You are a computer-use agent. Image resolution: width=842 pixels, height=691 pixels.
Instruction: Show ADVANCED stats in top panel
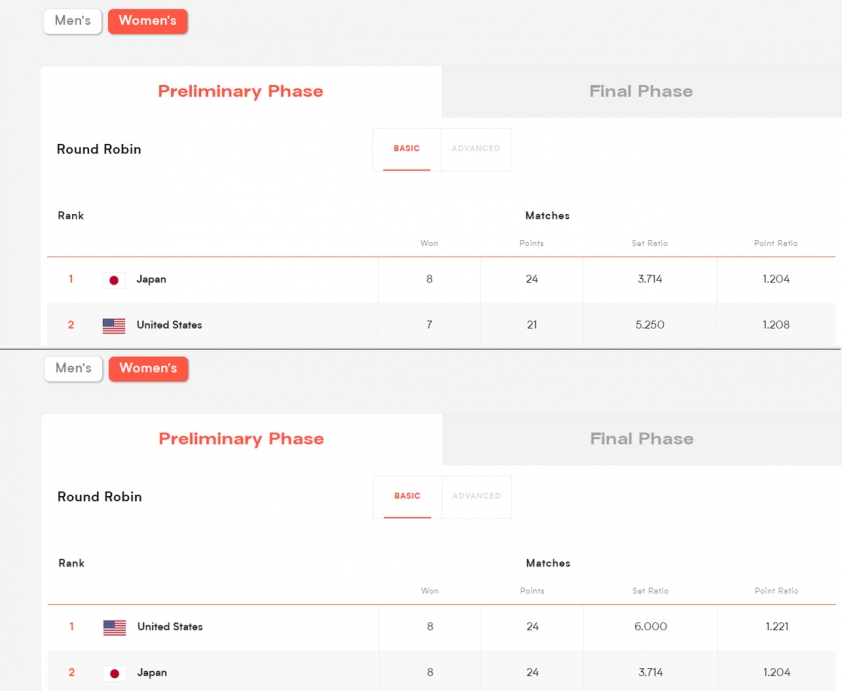476,149
